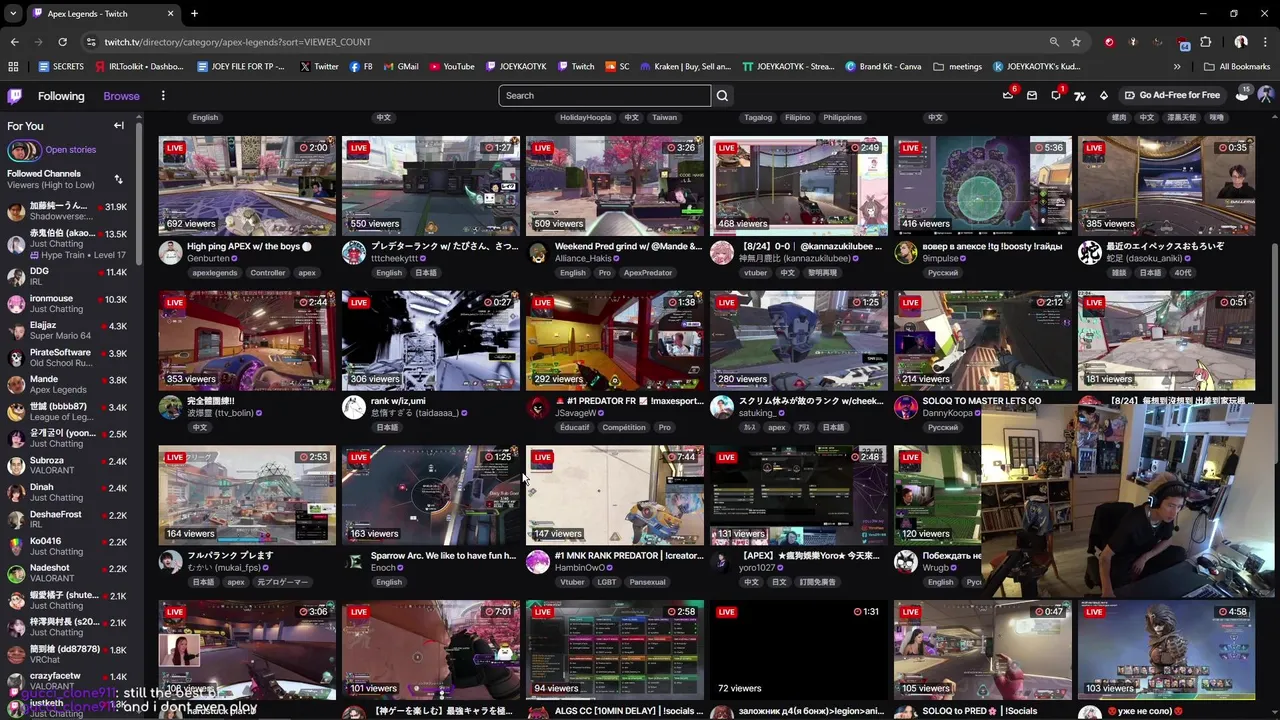Open the SECRETS bookmark

61,67
